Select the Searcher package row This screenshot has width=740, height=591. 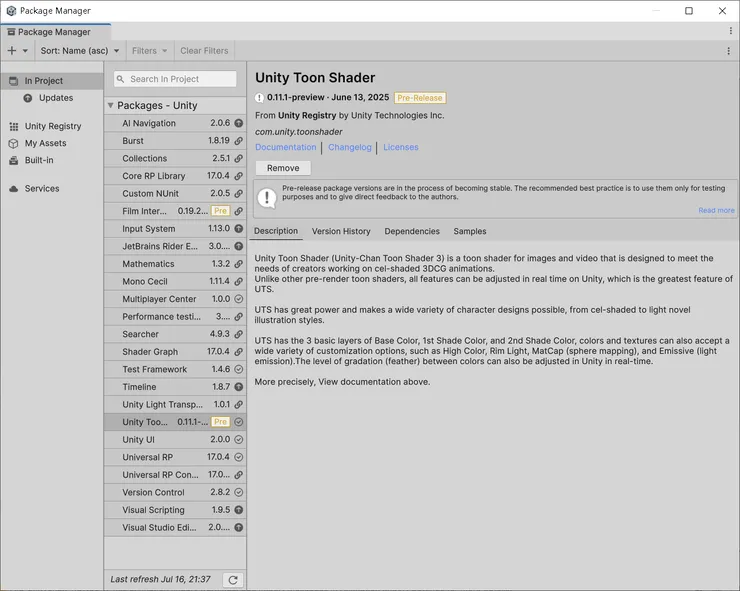coord(175,334)
